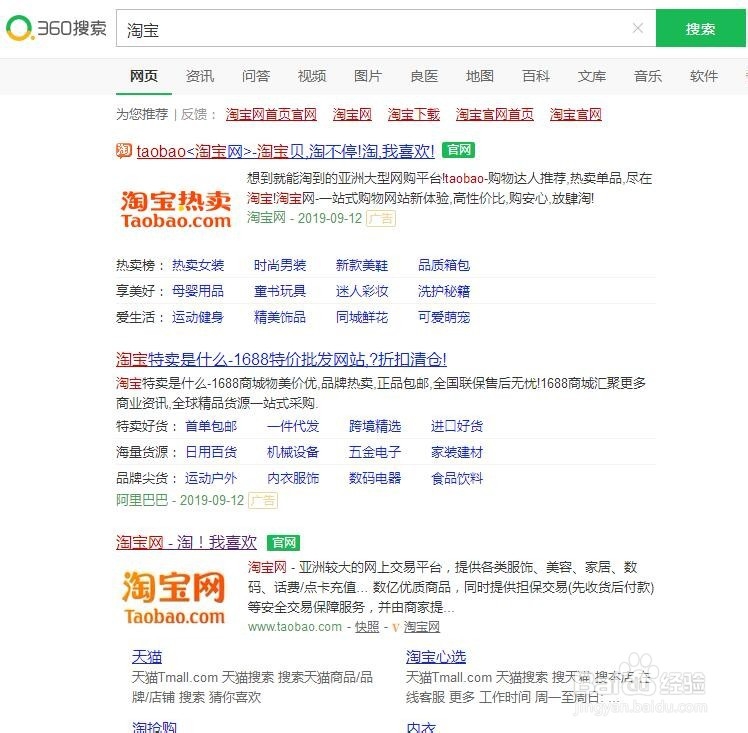Select the 网页 tab

point(144,75)
